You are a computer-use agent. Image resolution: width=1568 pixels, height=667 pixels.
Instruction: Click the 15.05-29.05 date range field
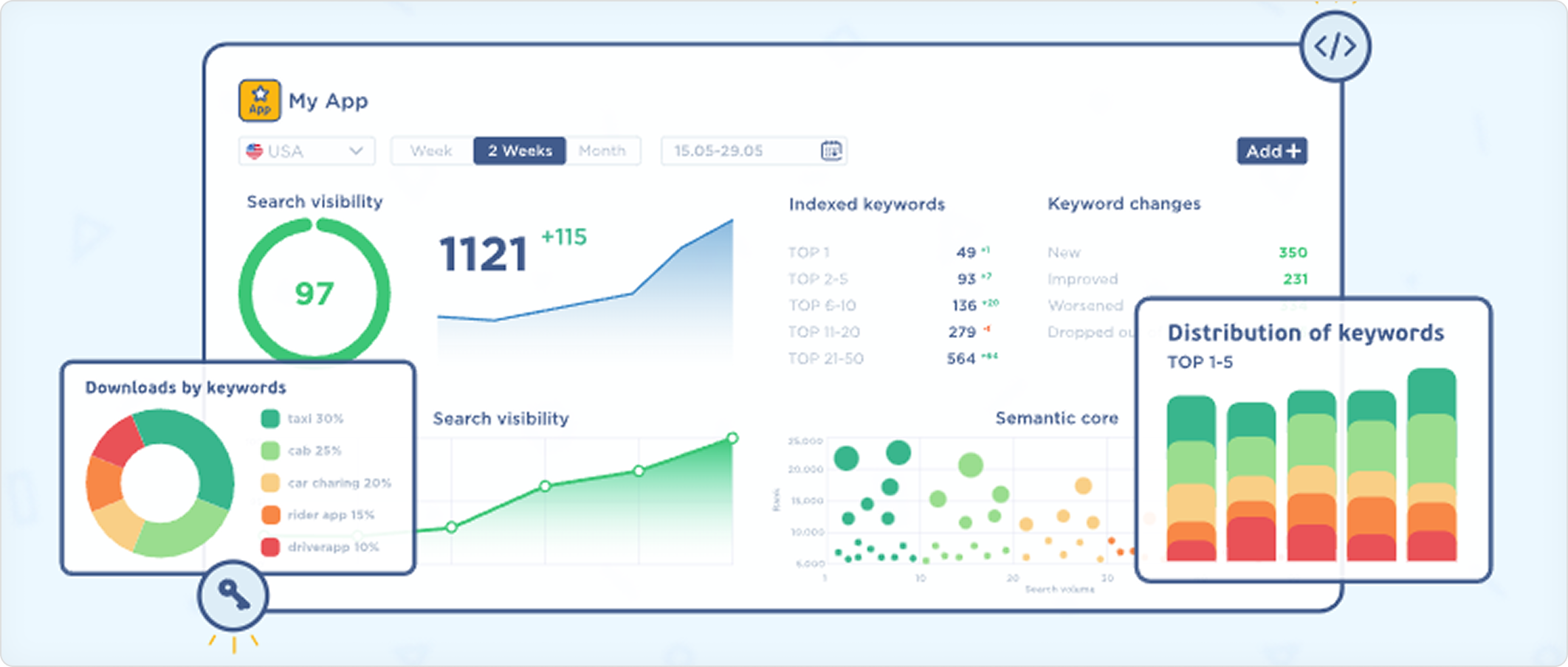[753, 151]
